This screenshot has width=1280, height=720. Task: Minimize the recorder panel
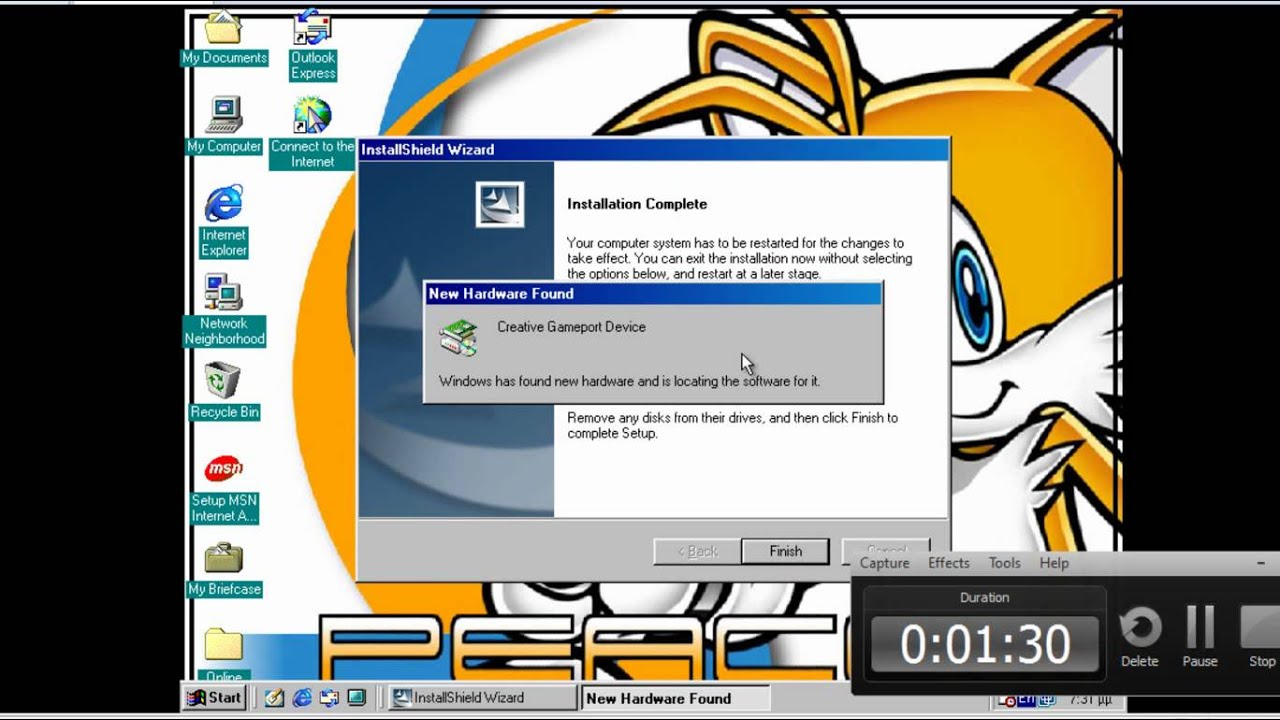pyautogui.click(x=1261, y=563)
